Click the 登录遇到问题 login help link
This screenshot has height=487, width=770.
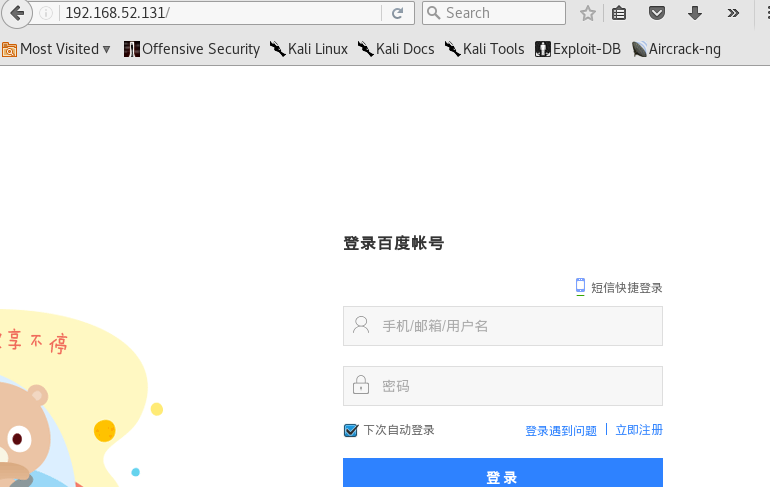561,431
